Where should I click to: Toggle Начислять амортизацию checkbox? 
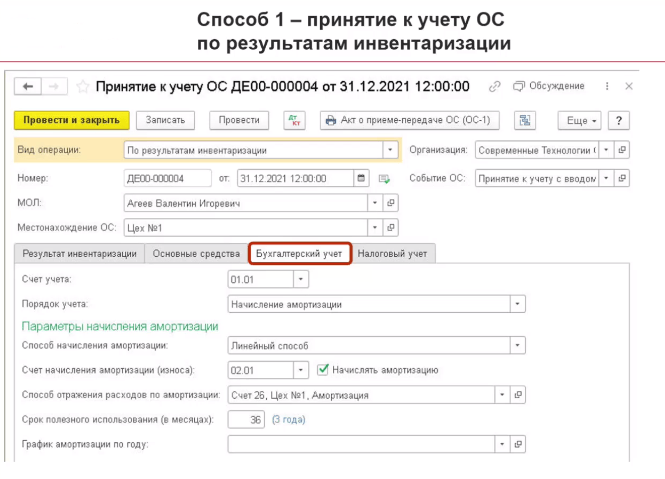pyautogui.click(x=323, y=370)
